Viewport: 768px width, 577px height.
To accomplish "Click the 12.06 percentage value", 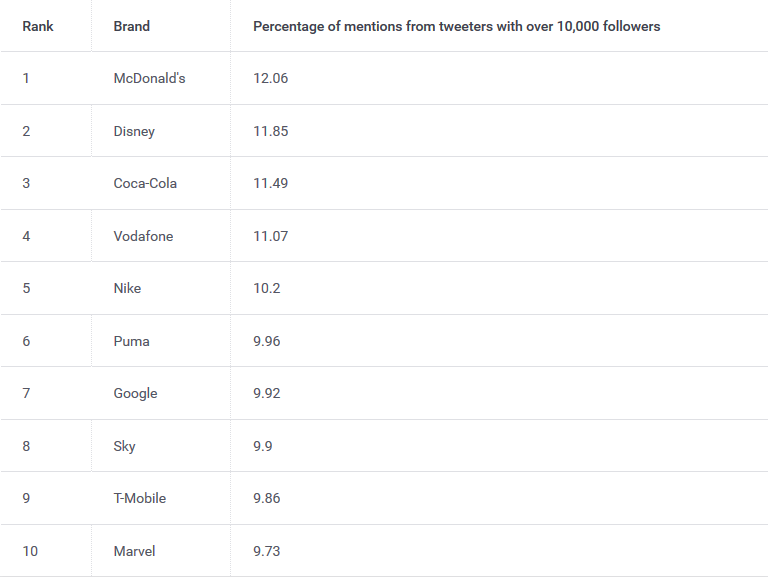I will (270, 78).
